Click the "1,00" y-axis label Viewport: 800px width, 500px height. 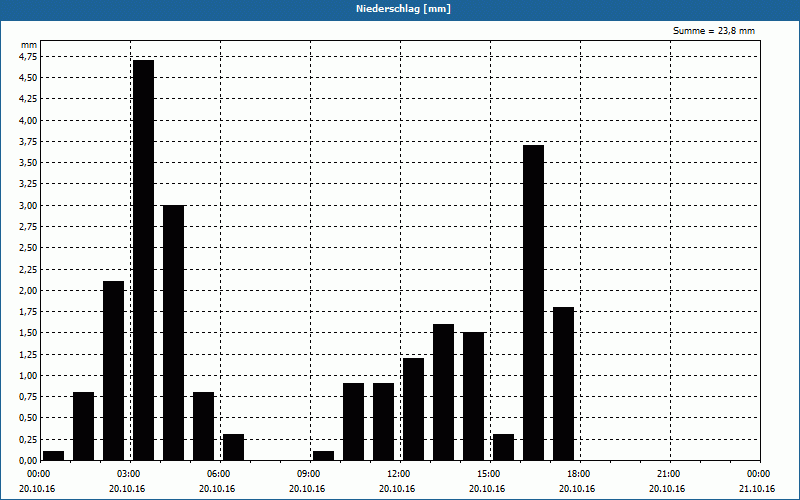click(28, 376)
